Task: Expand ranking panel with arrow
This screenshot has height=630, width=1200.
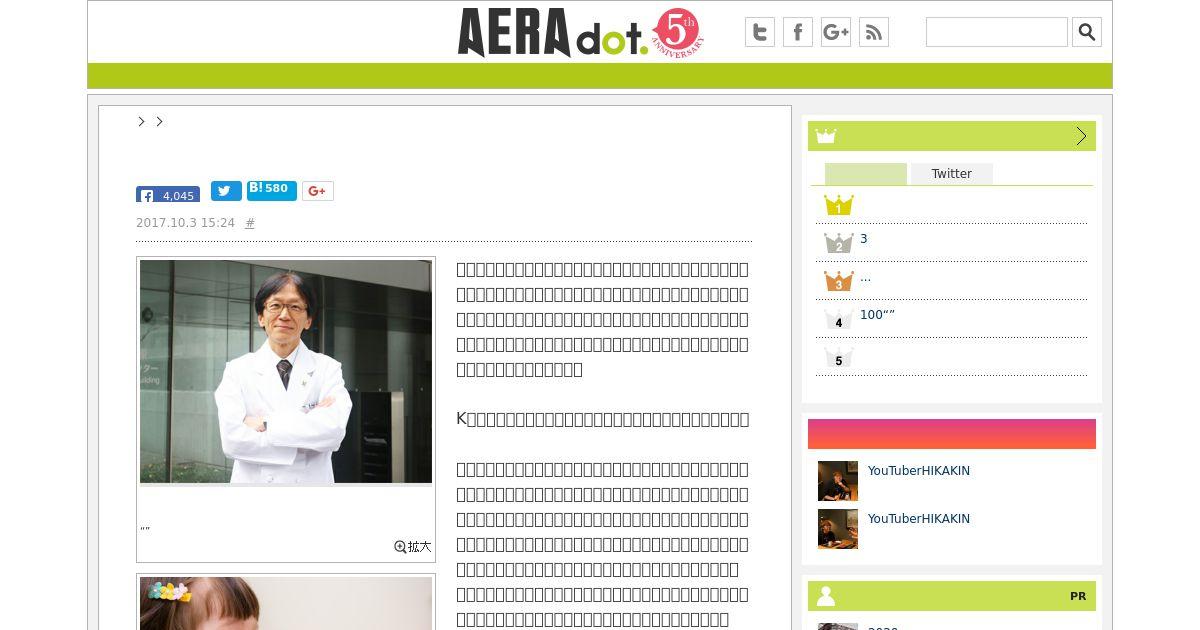Action: pyautogui.click(x=1081, y=136)
